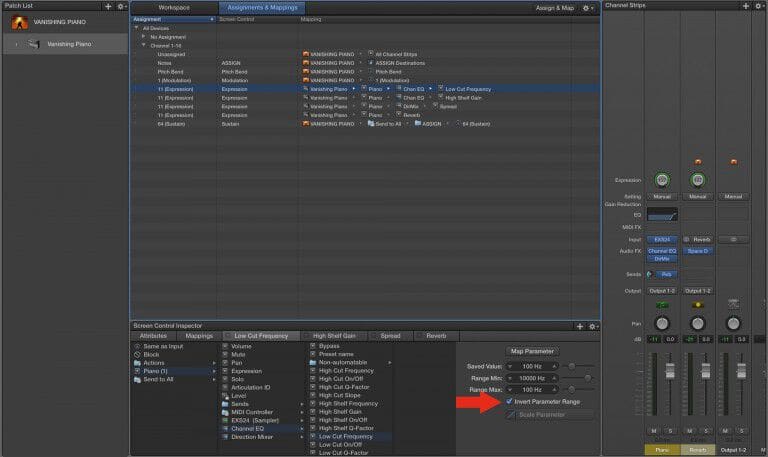Open the Patch List gear action menu
The height and width of the screenshot is (457, 768).
[x=121, y=6]
